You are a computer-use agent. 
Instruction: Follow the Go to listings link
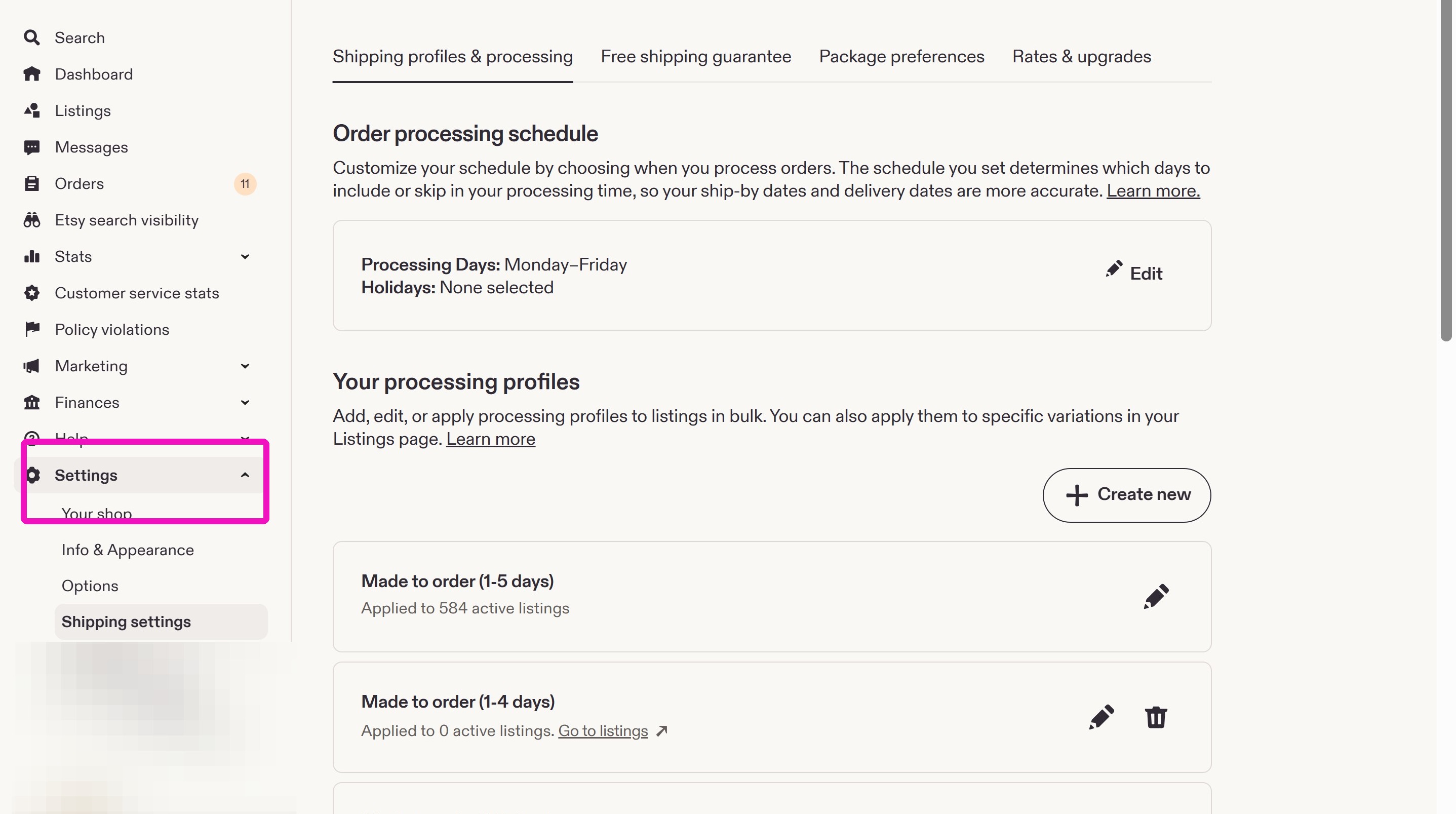[603, 731]
